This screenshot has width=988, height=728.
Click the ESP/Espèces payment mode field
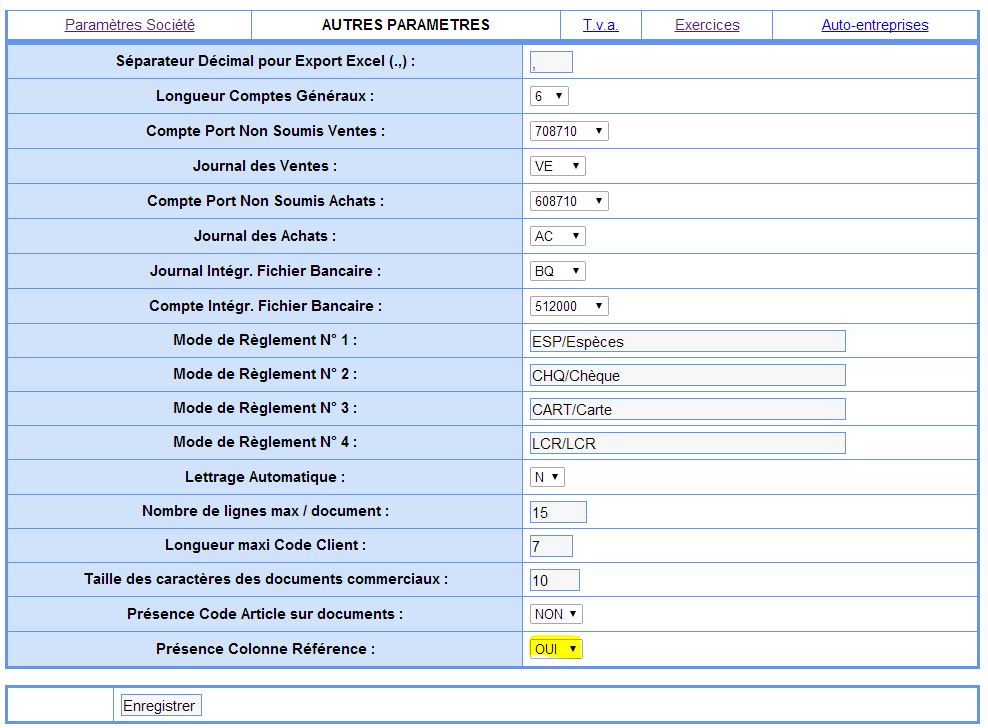click(687, 342)
